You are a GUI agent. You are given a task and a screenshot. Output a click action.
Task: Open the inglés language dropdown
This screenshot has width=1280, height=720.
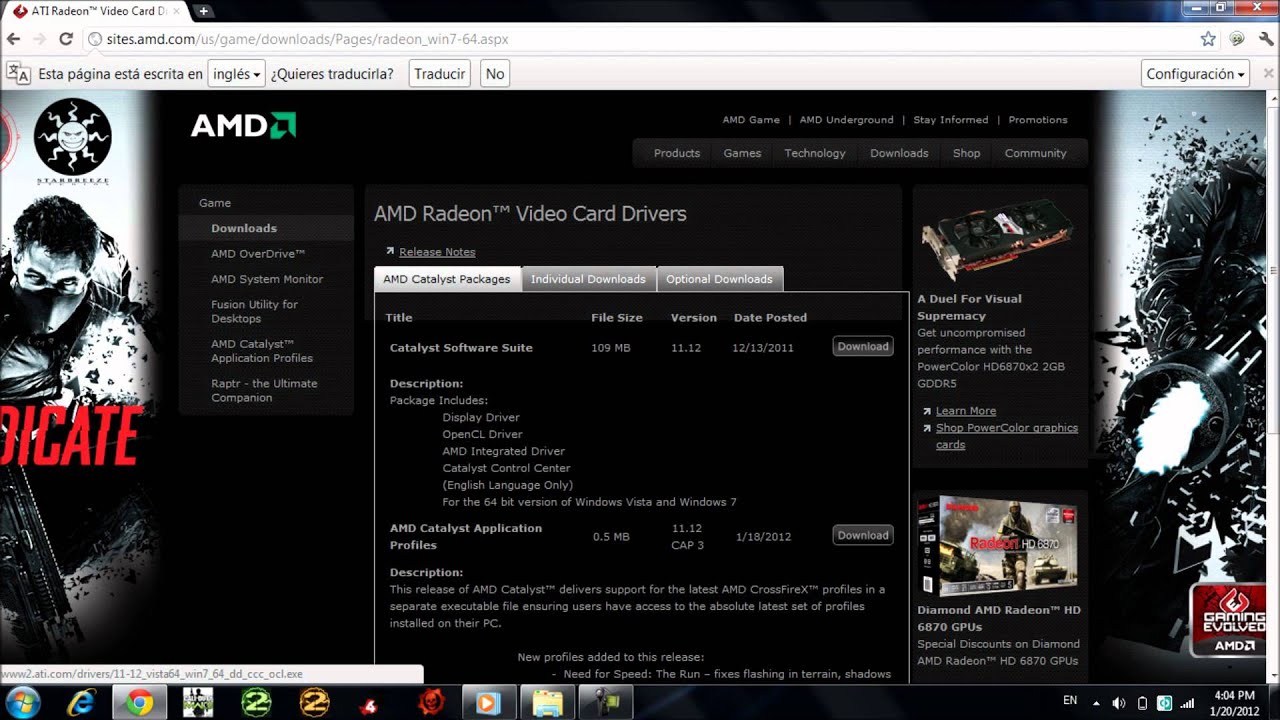tap(237, 74)
